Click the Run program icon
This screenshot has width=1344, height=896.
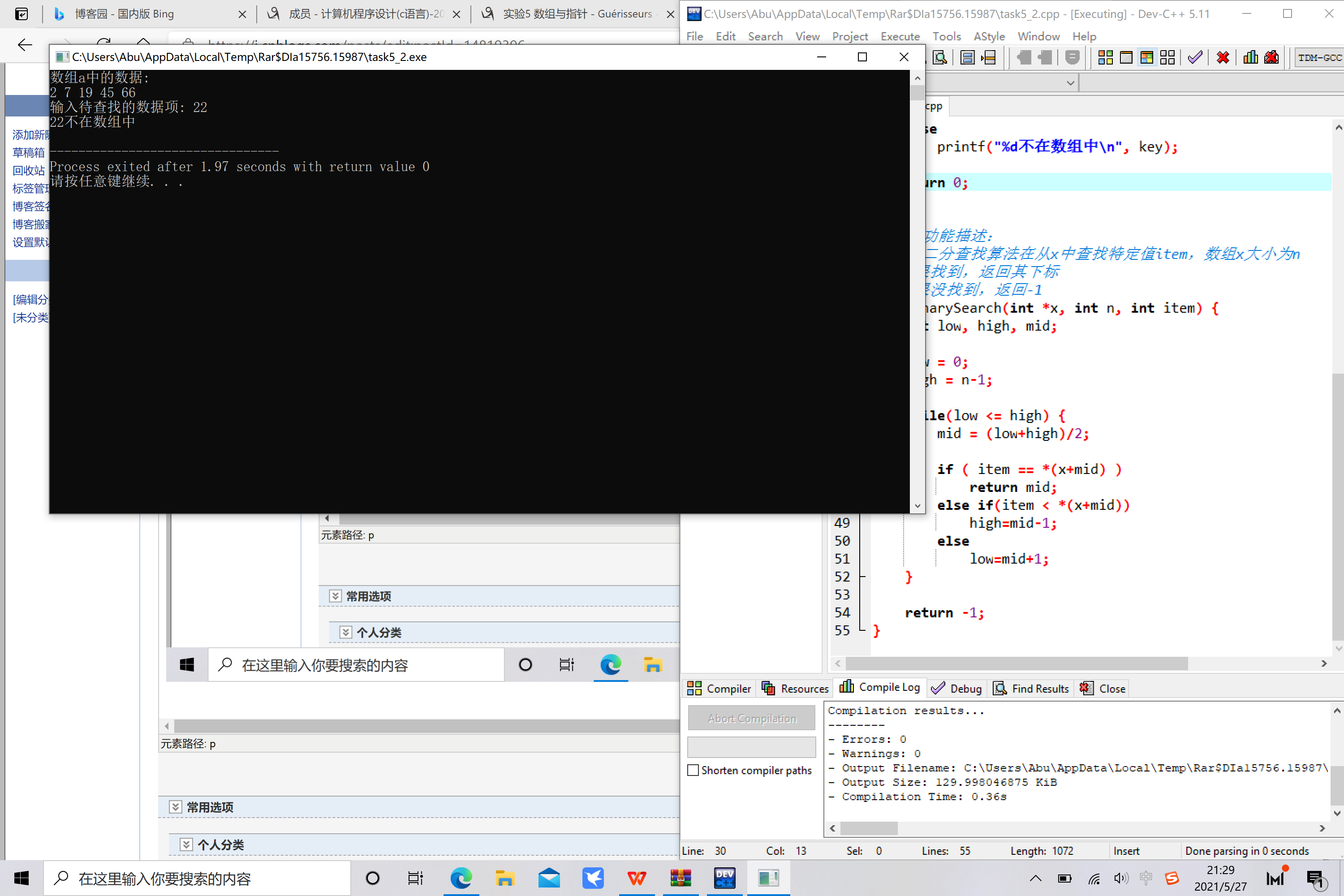(1126, 57)
